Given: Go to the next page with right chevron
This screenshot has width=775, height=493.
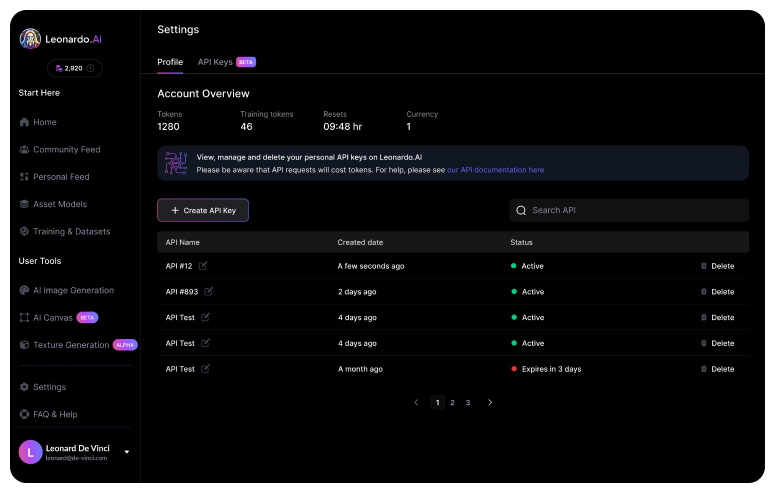Looking at the screenshot, I should point(490,403).
